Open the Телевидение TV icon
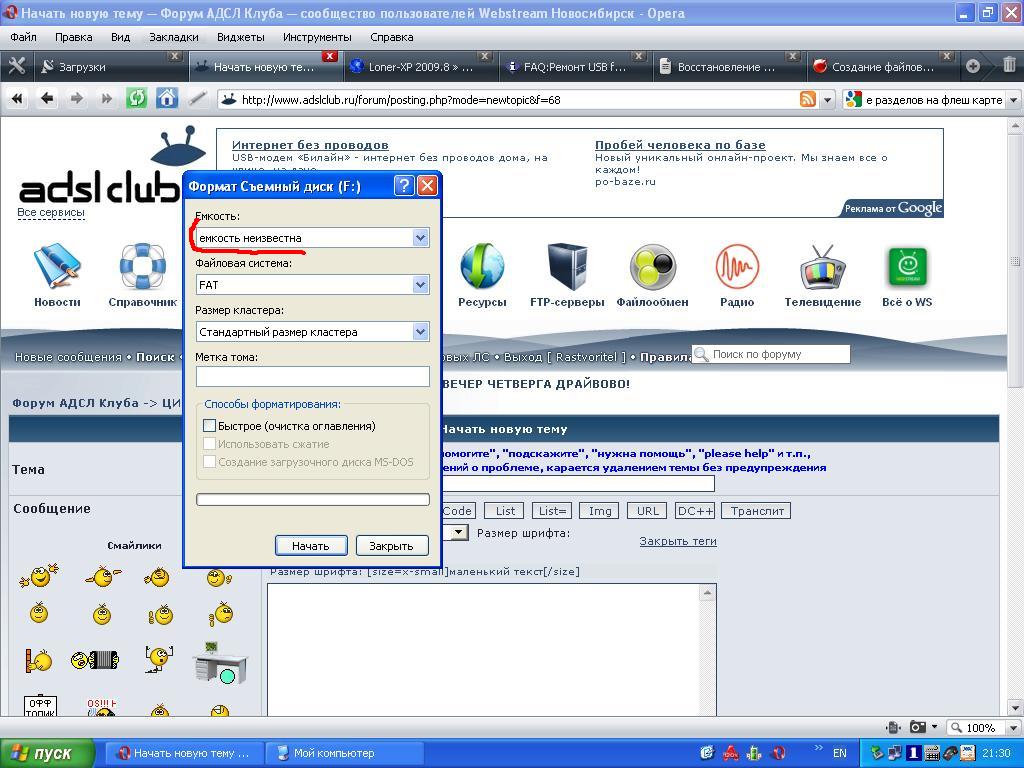Image resolution: width=1024 pixels, height=768 pixels. click(x=822, y=268)
